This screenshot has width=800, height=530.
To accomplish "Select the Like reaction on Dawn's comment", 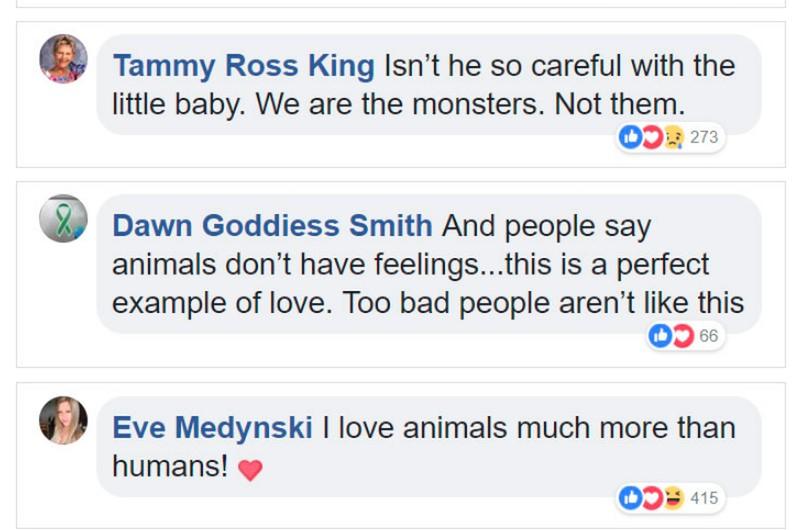I will [661, 336].
